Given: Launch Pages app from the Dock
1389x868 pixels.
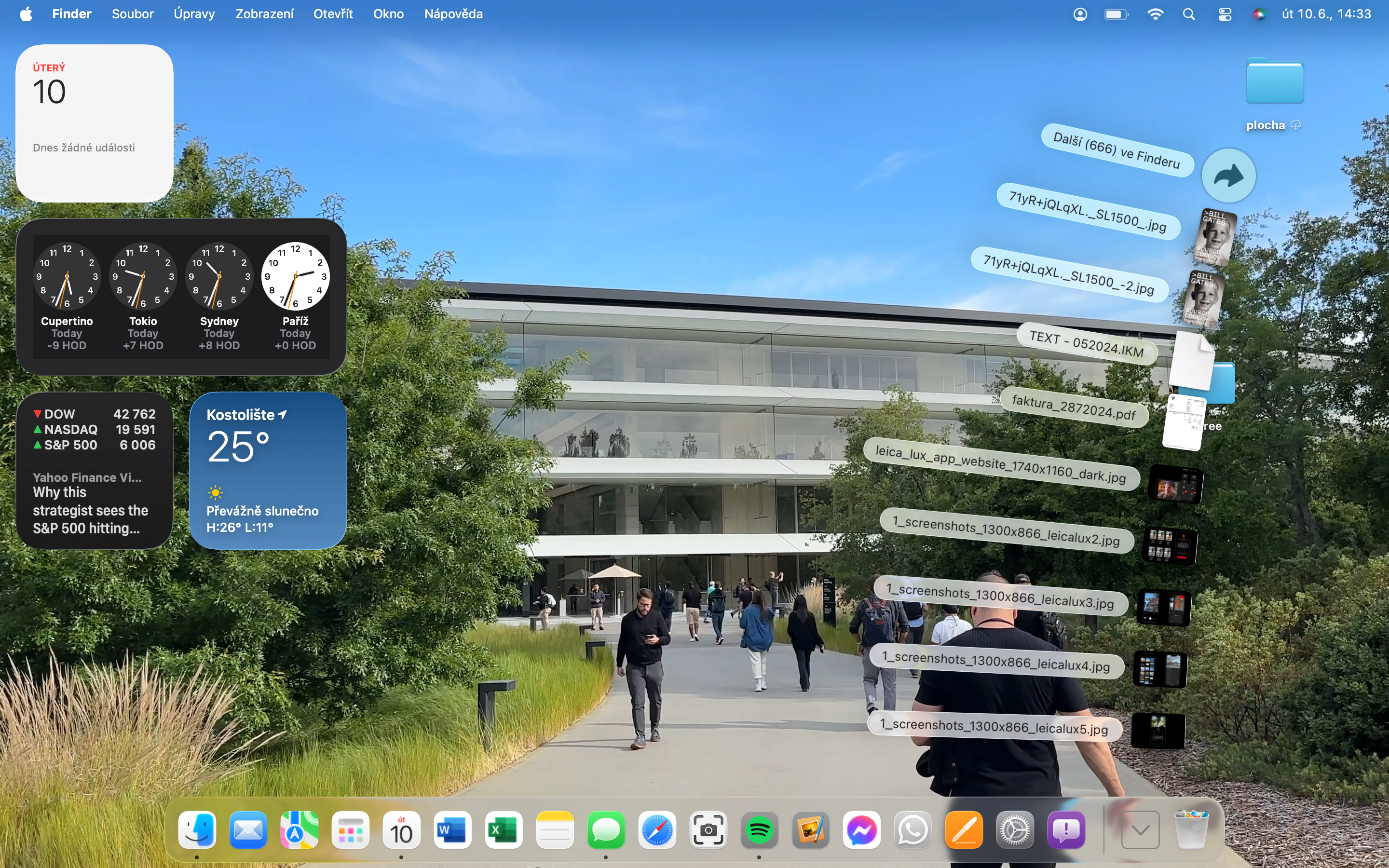Looking at the screenshot, I should 964,830.
